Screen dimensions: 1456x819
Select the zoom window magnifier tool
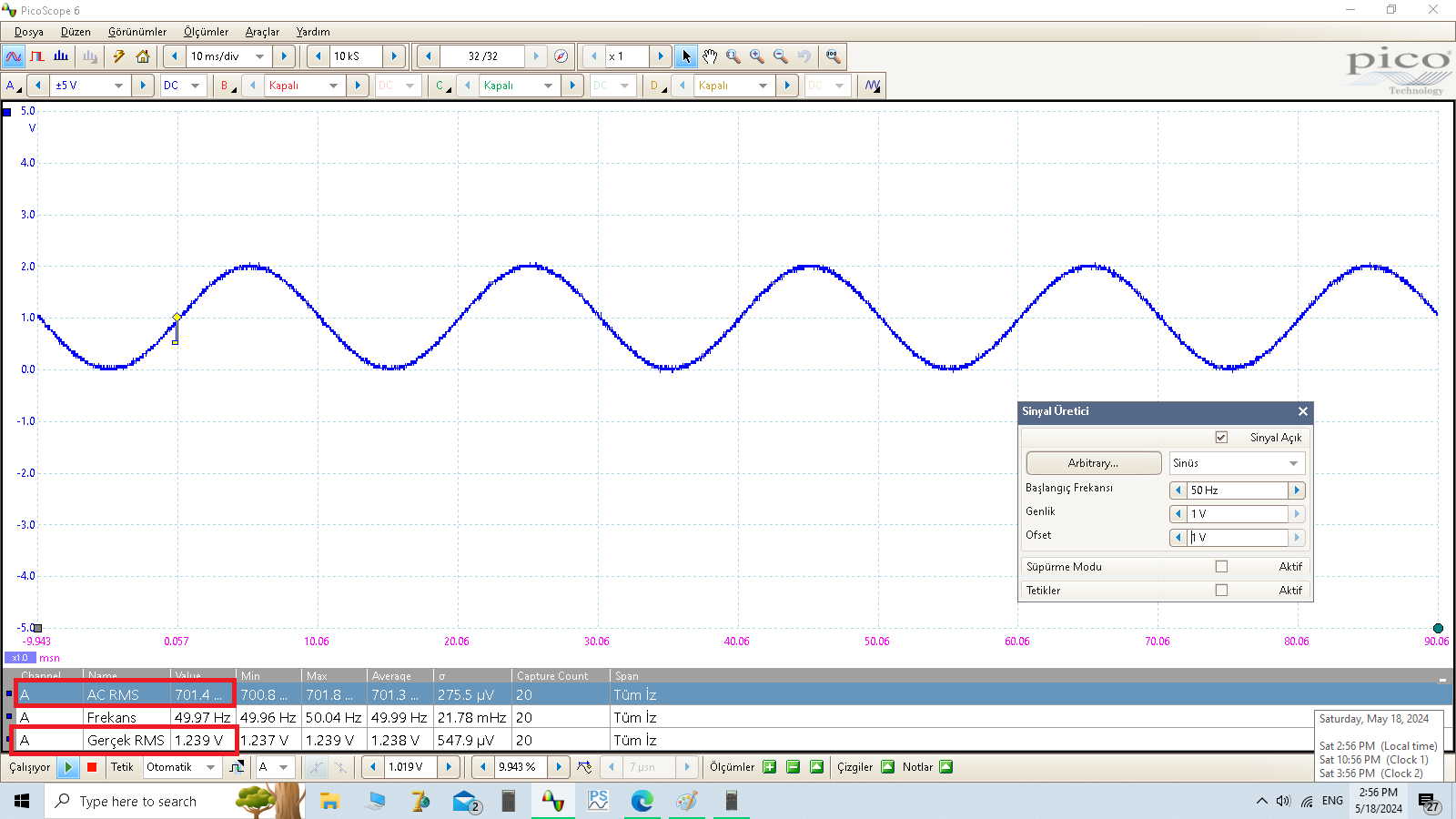[733, 56]
